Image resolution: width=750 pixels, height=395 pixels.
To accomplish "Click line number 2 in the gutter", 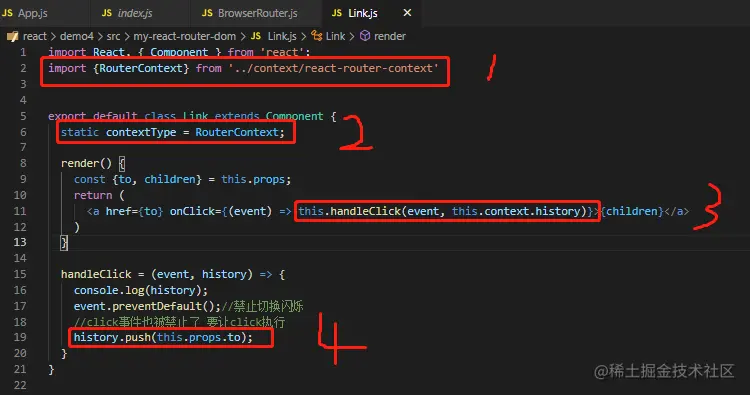I will pyautogui.click(x=23, y=68).
